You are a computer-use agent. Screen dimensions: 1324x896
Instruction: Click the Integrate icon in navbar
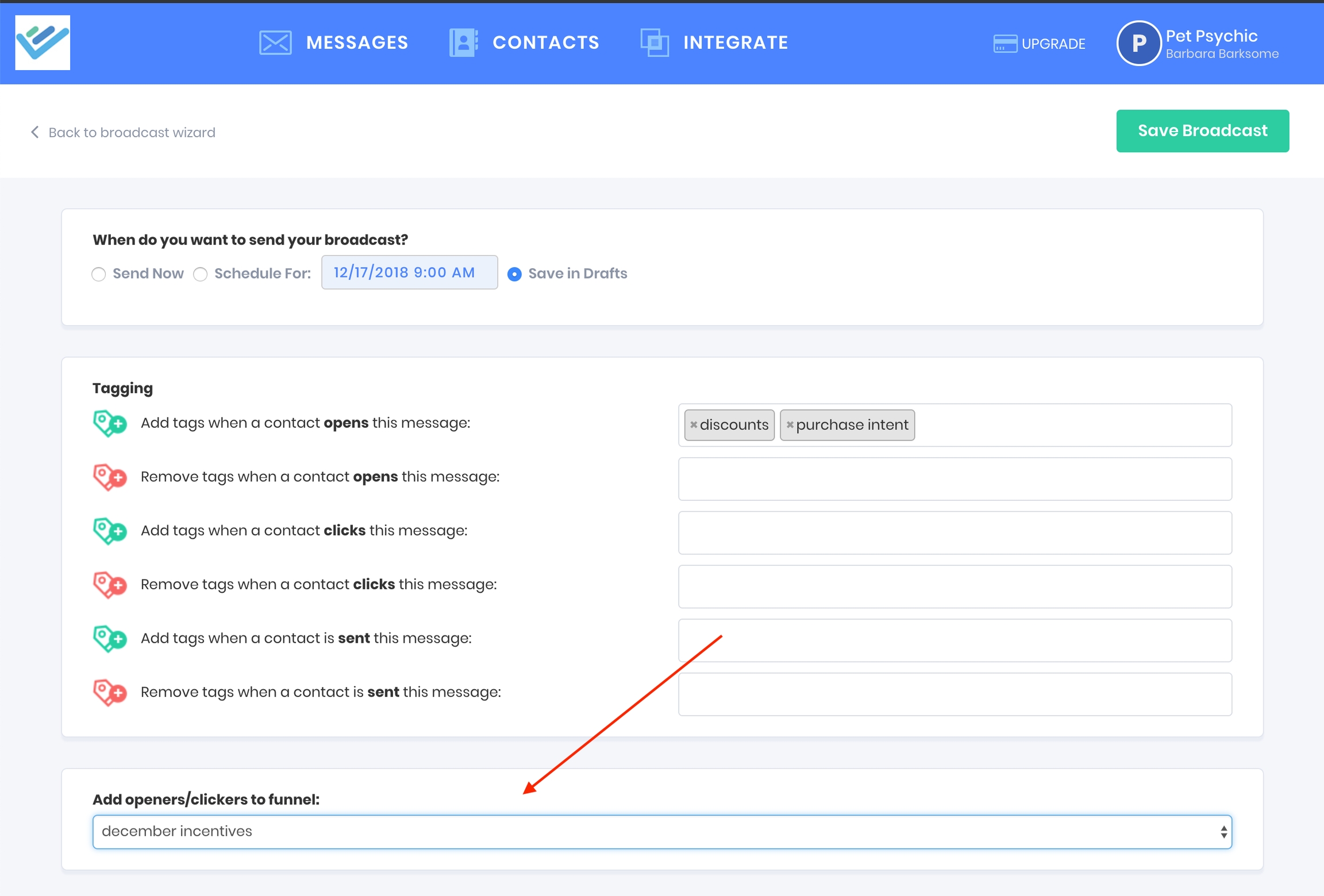coord(655,43)
